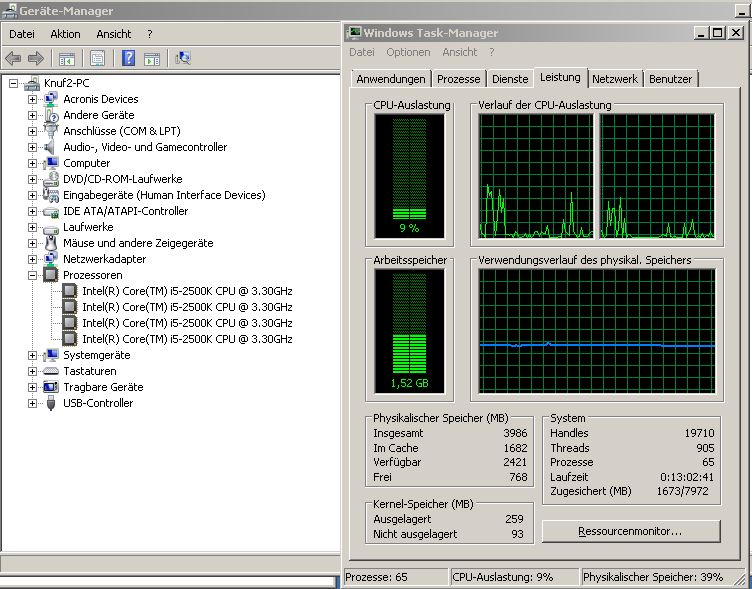This screenshot has height=589, width=752.
Task: Select the Andere Geräte tree item
Action: click(x=99, y=115)
